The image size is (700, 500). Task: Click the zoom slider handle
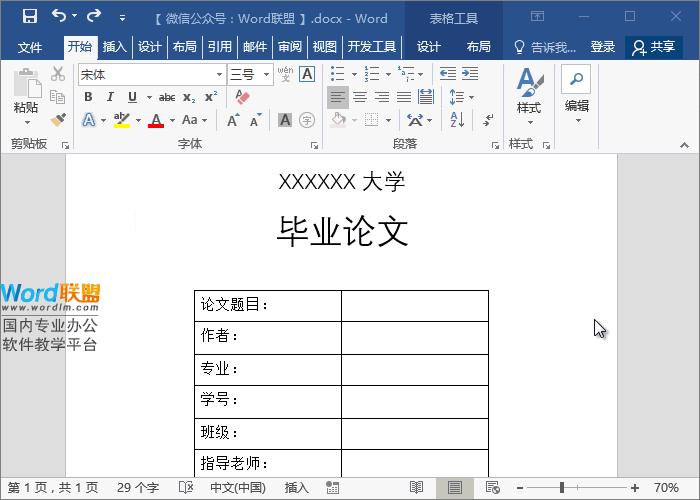point(562,488)
